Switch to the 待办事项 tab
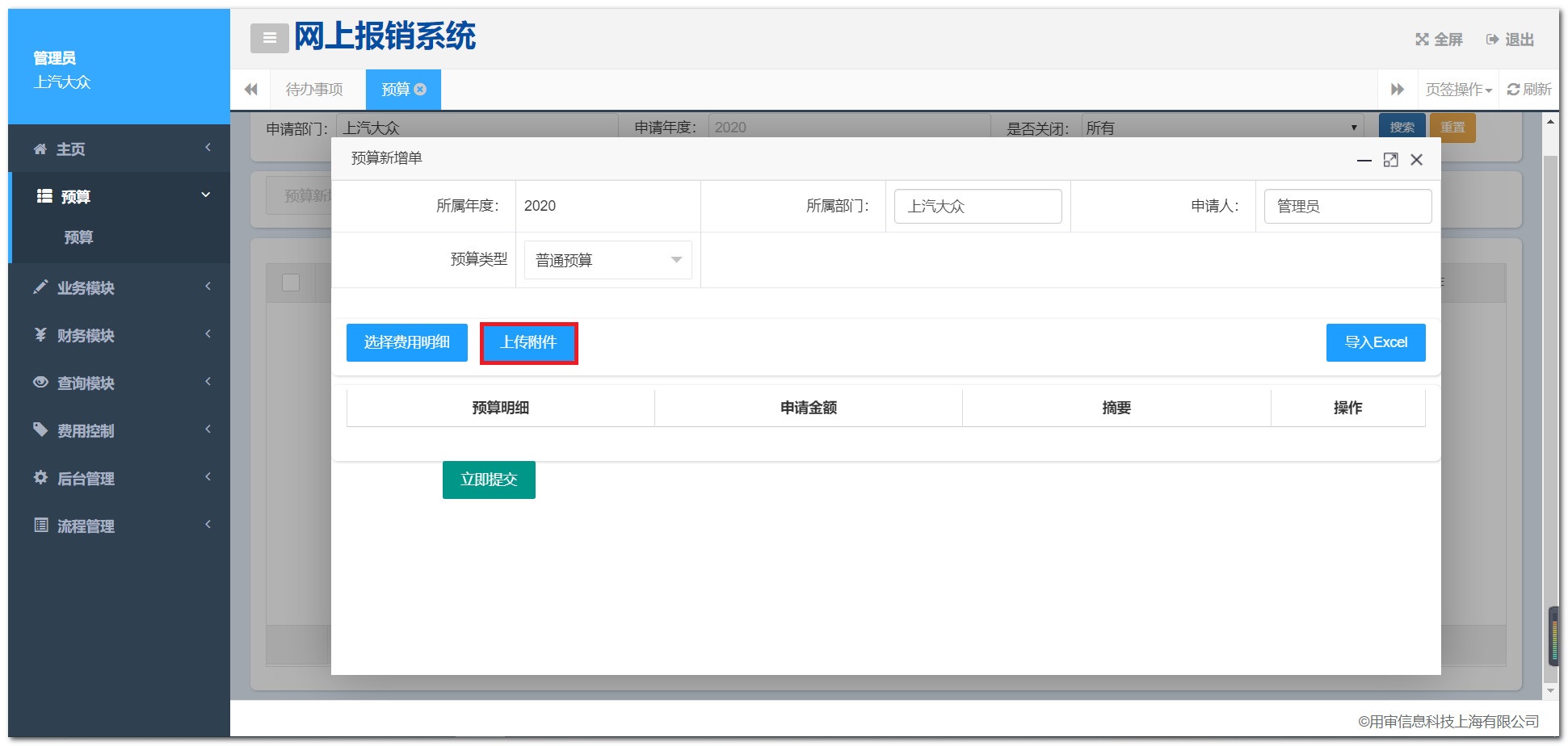 click(x=314, y=90)
